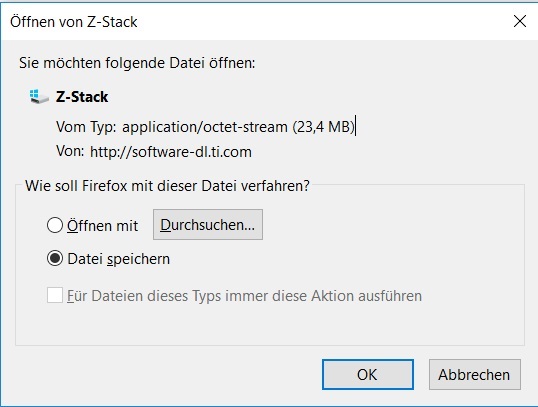Screen dimensions: 538x407
Task: Click the Wie soll Firefox group heading
Action: click(x=167, y=186)
